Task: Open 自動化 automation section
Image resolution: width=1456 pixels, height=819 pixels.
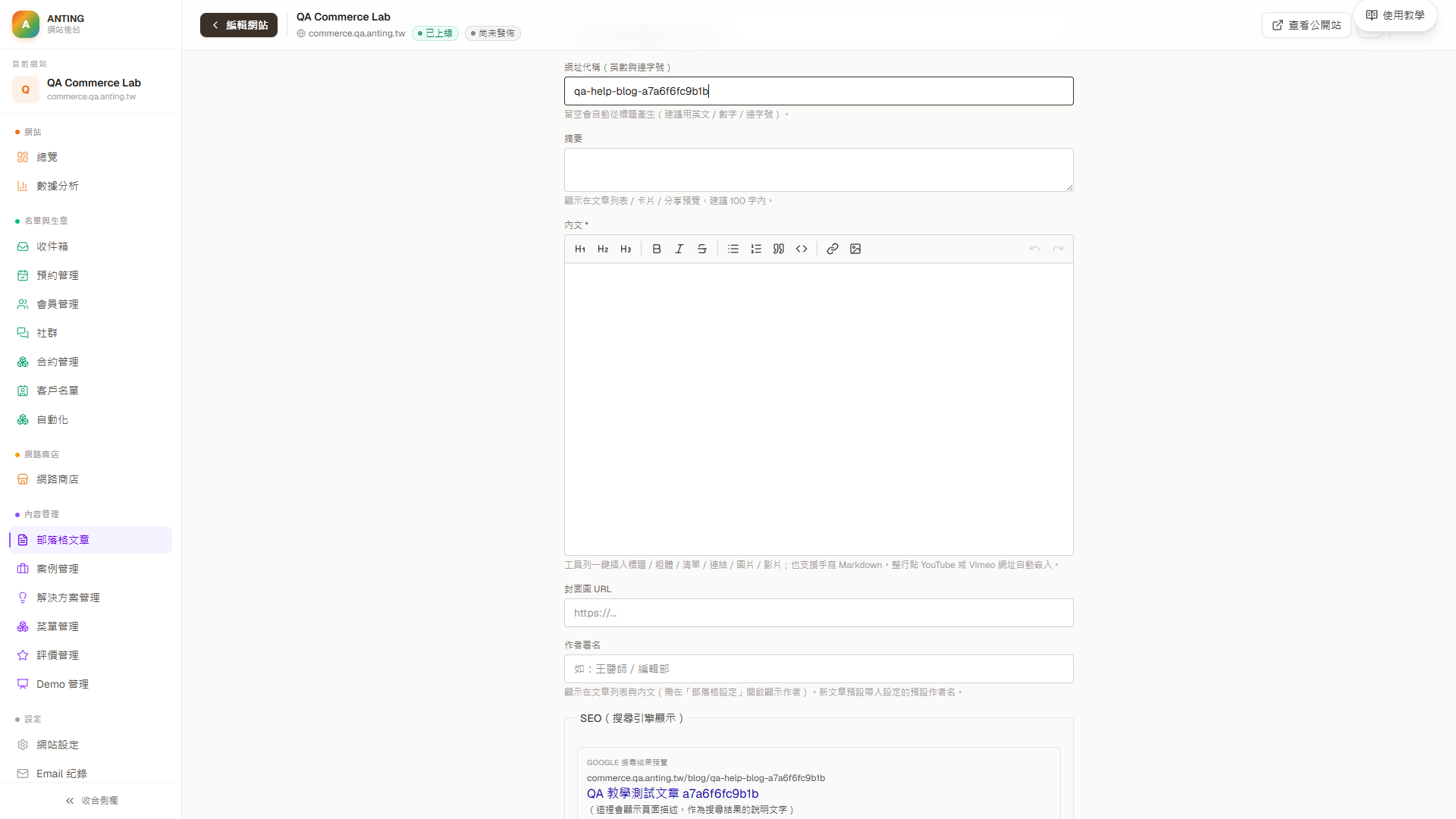Action: pyautogui.click(x=91, y=419)
